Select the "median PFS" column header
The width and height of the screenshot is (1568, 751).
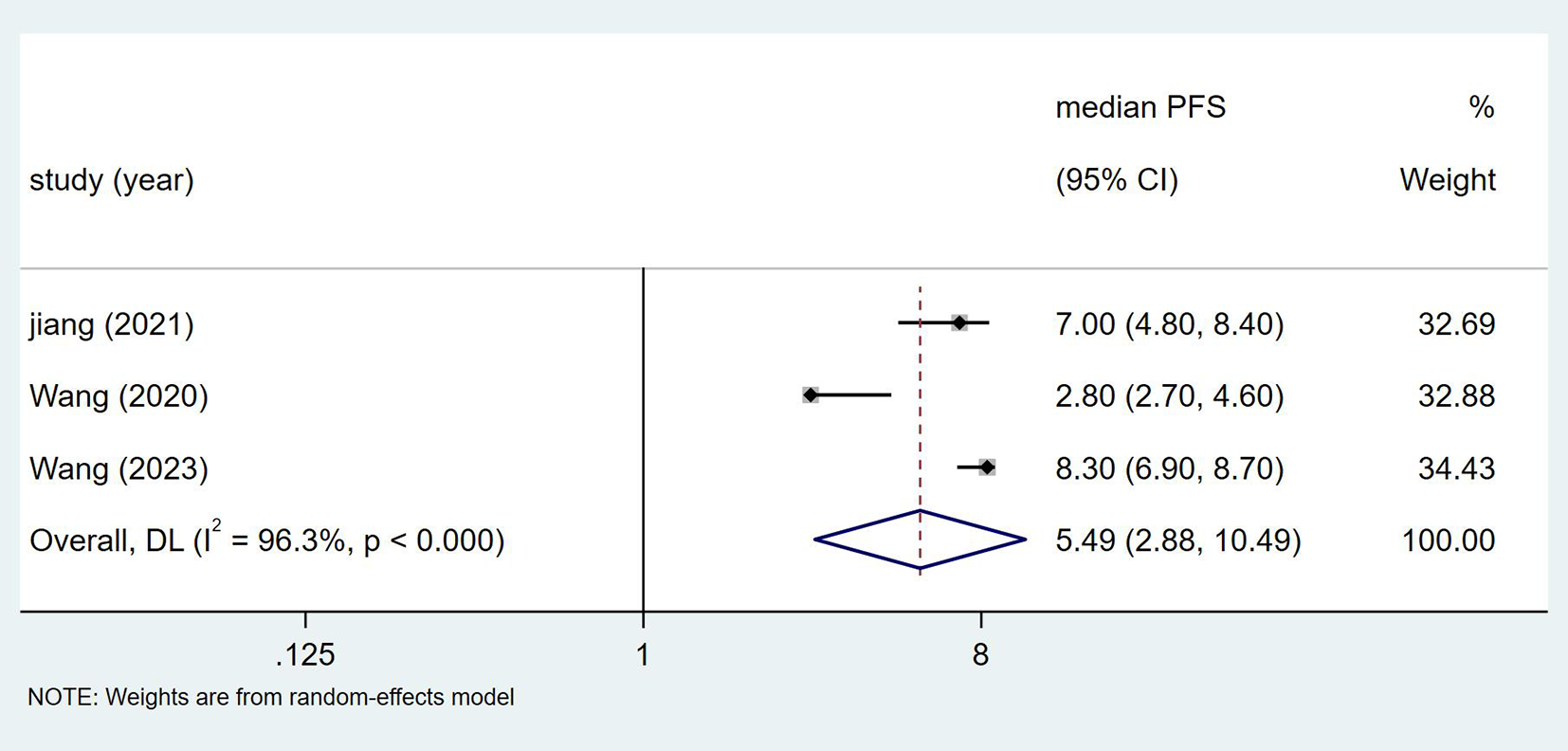pyautogui.click(x=1140, y=107)
